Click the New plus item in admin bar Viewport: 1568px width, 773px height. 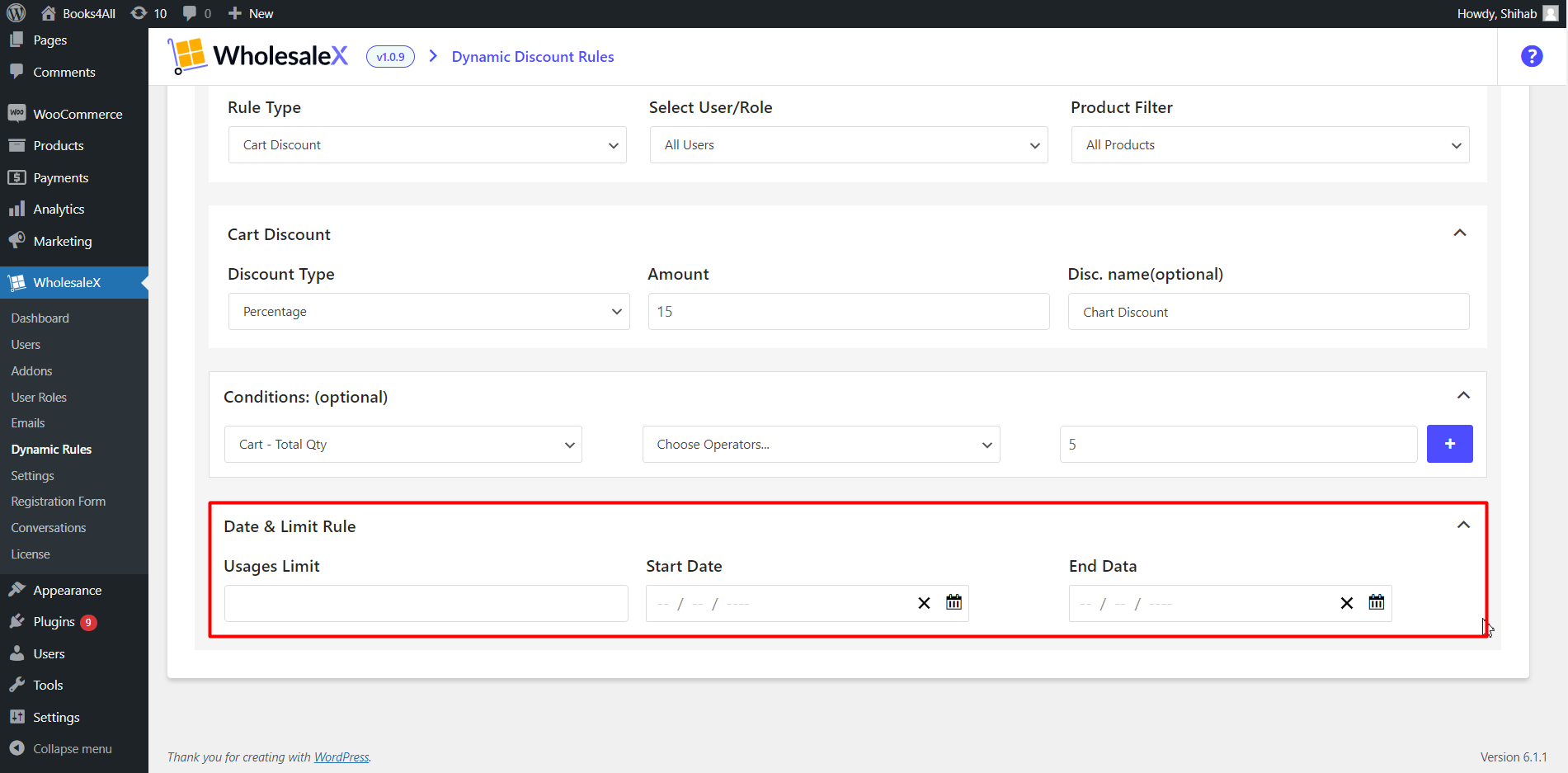tap(251, 13)
